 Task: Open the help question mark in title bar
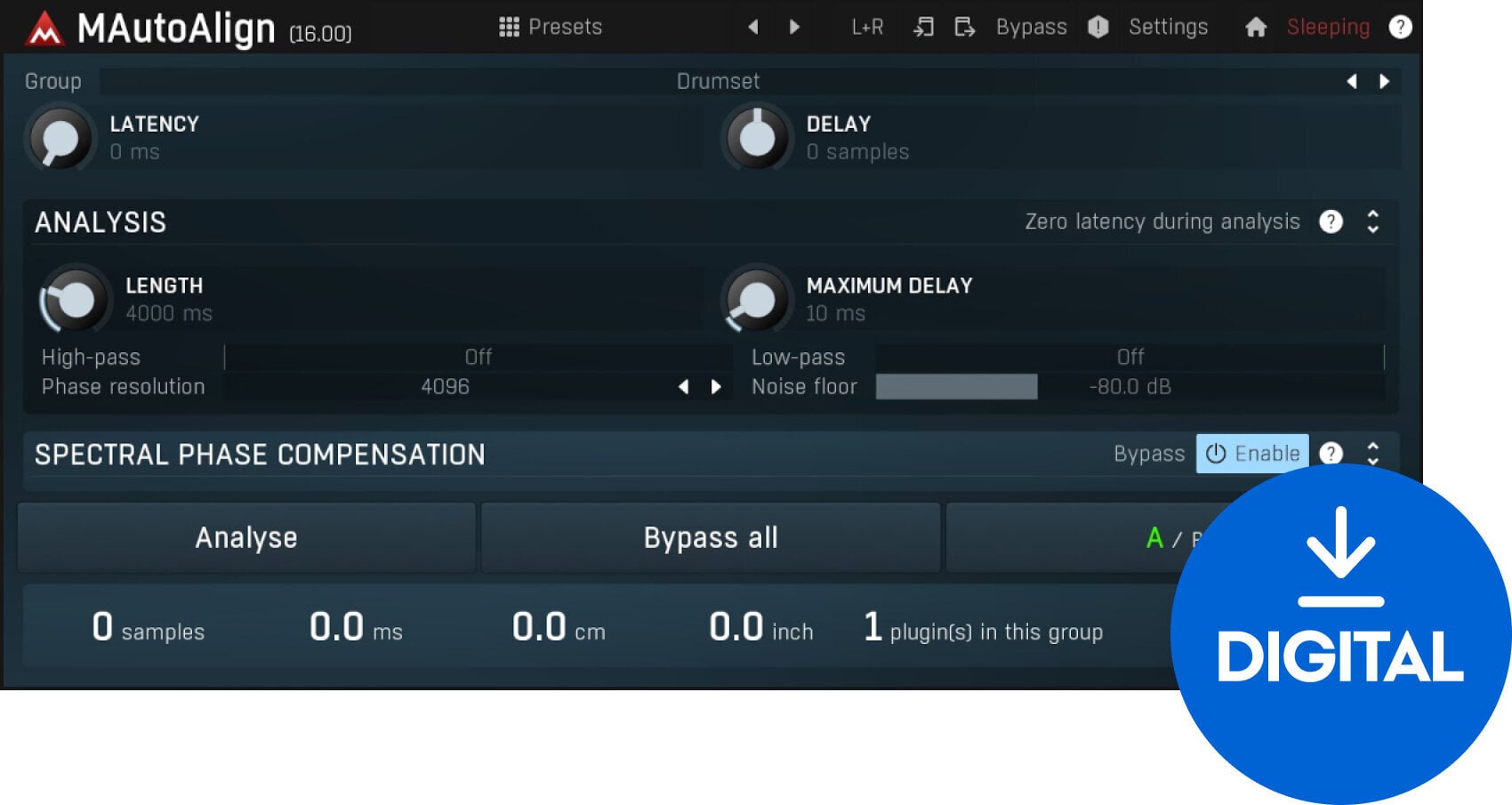[x=1400, y=28]
